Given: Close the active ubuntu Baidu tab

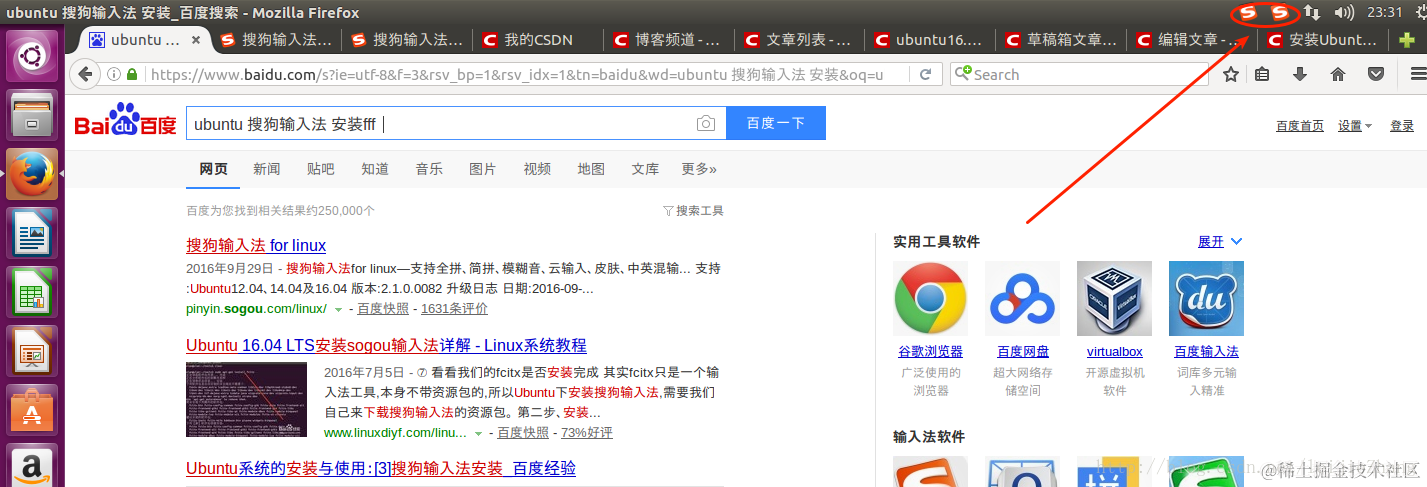Looking at the screenshot, I should 196,40.
